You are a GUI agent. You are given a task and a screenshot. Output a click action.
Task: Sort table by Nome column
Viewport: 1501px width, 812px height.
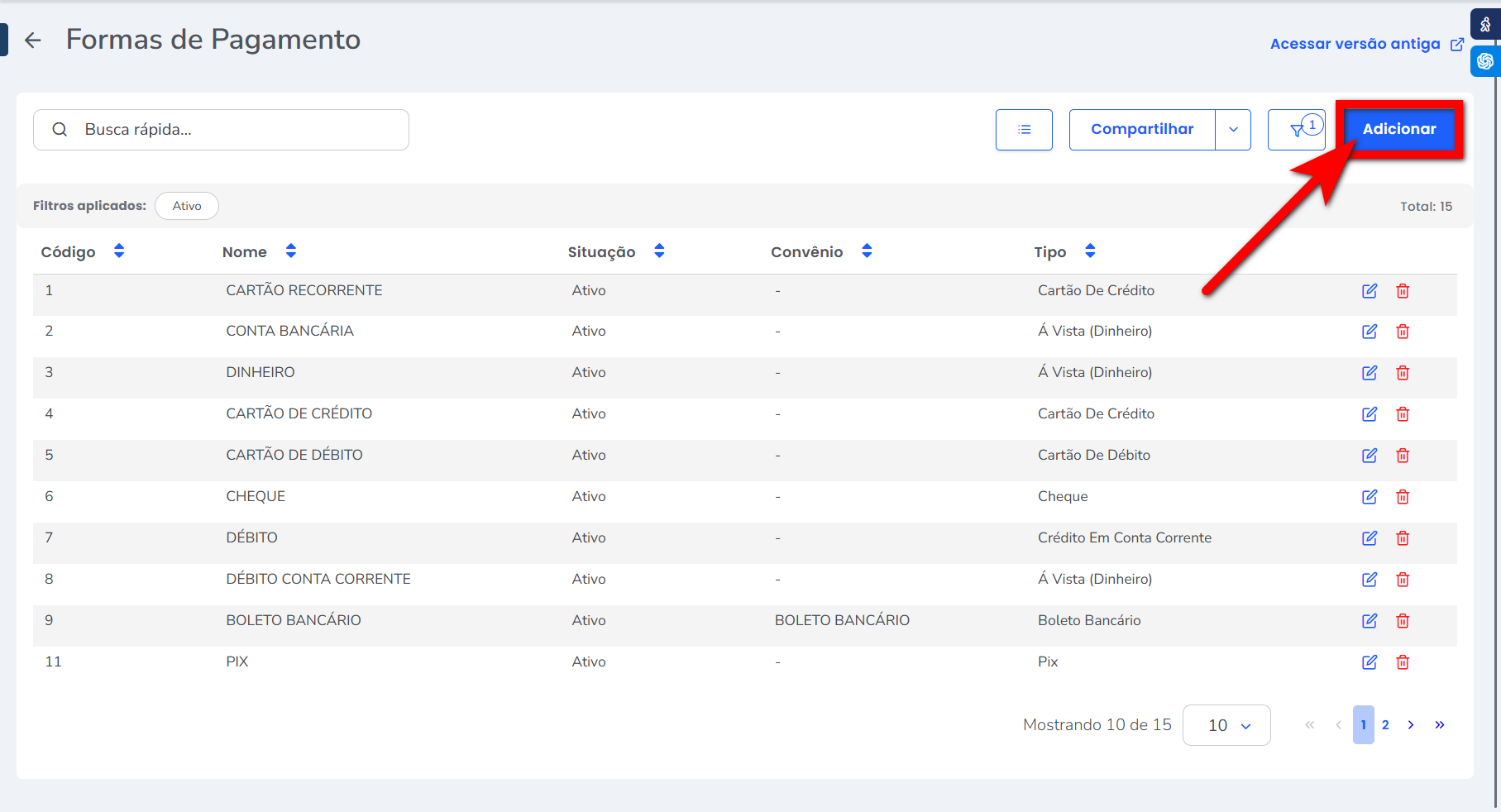click(x=290, y=251)
